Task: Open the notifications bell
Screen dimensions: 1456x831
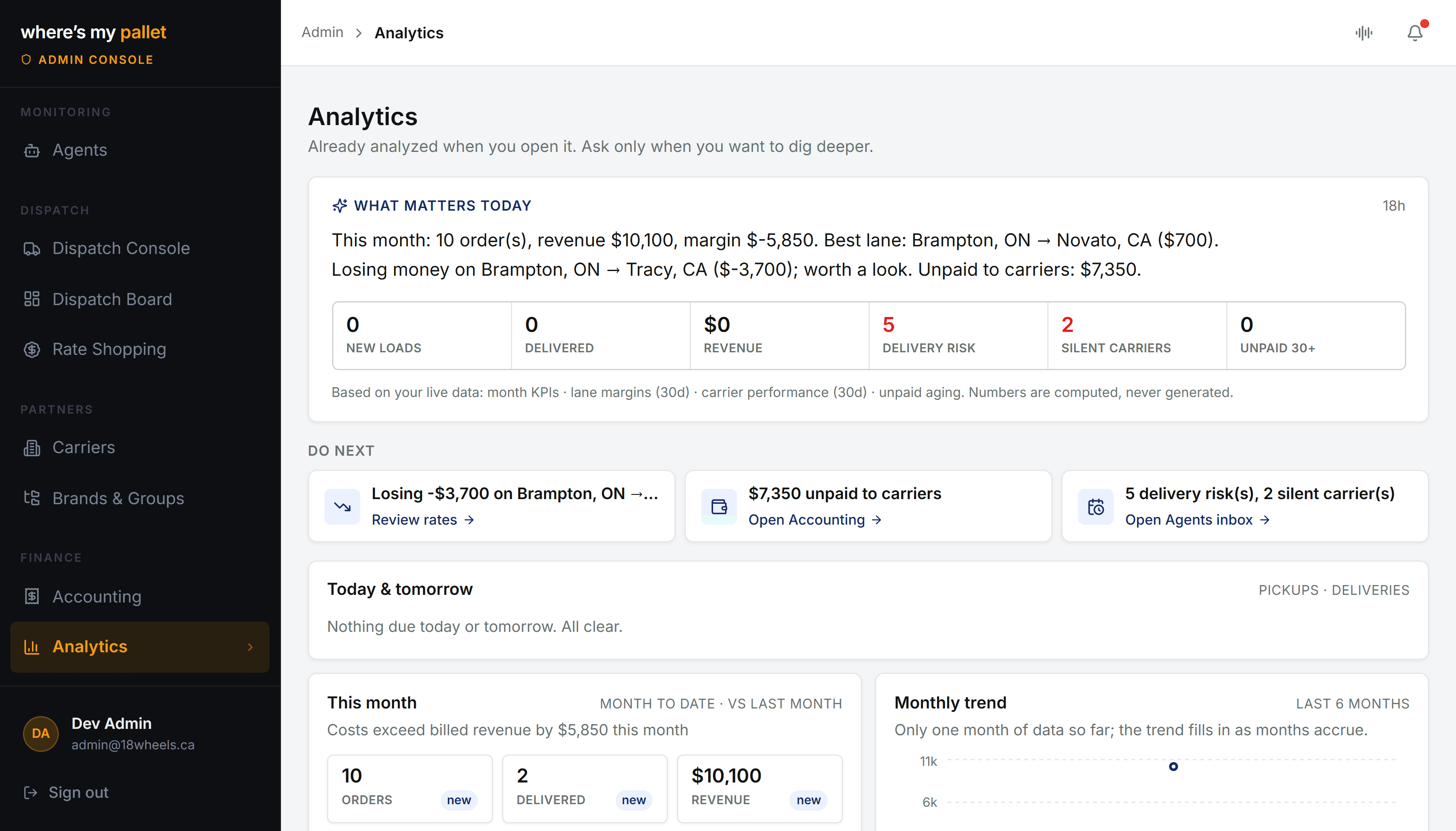Action: pyautogui.click(x=1415, y=33)
